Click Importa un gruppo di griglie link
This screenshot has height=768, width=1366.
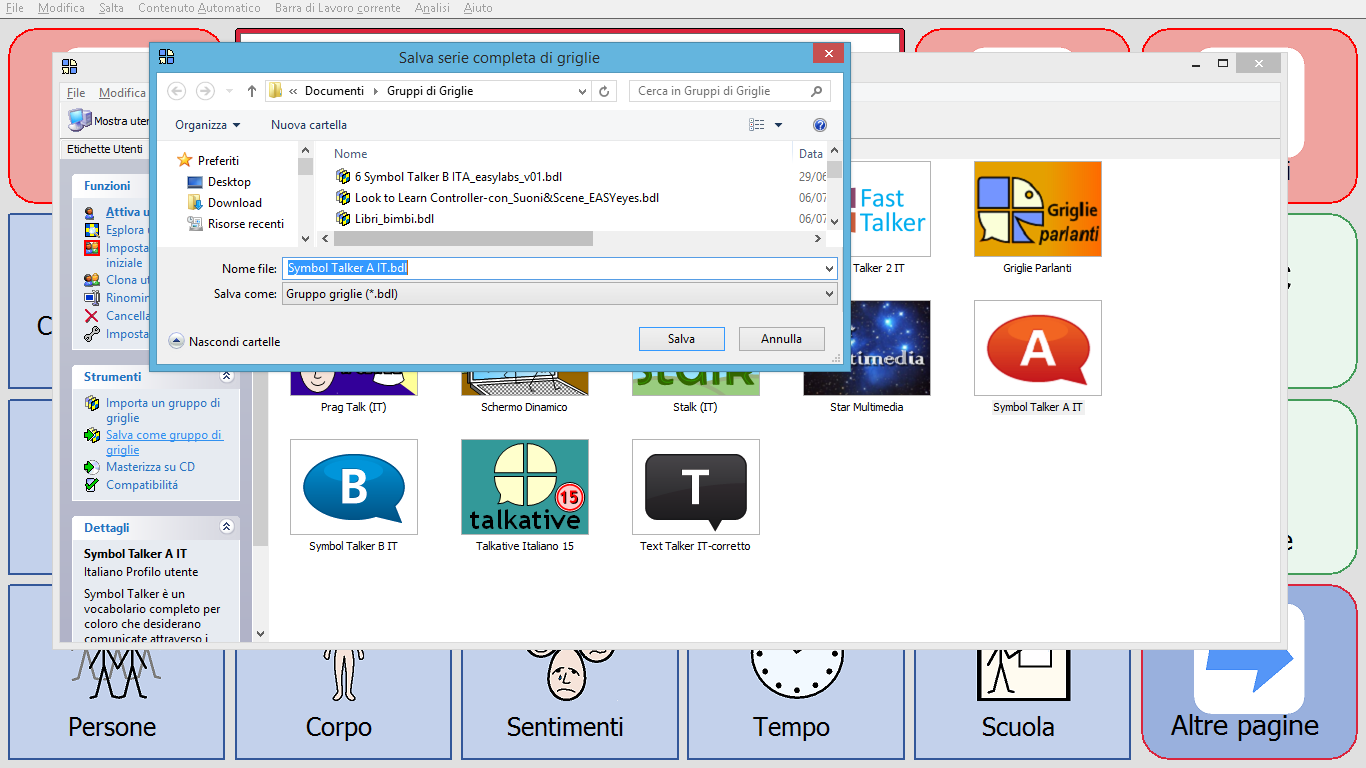(x=163, y=411)
